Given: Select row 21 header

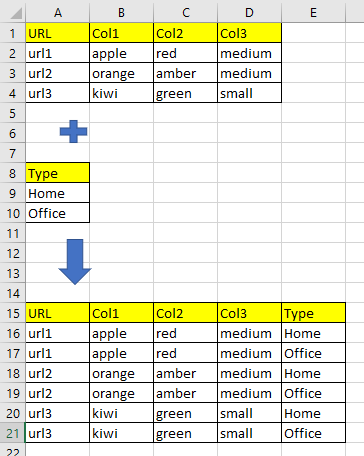Looking at the screenshot, I should click(13, 433).
